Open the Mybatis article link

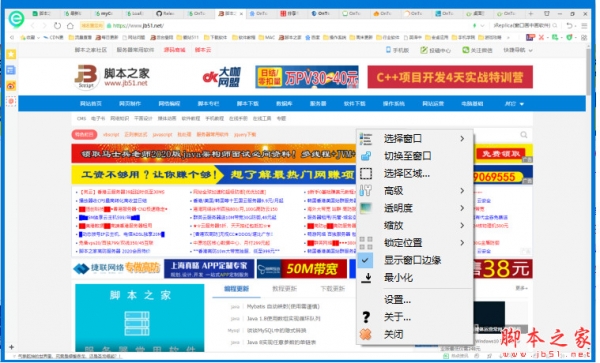click(283, 306)
